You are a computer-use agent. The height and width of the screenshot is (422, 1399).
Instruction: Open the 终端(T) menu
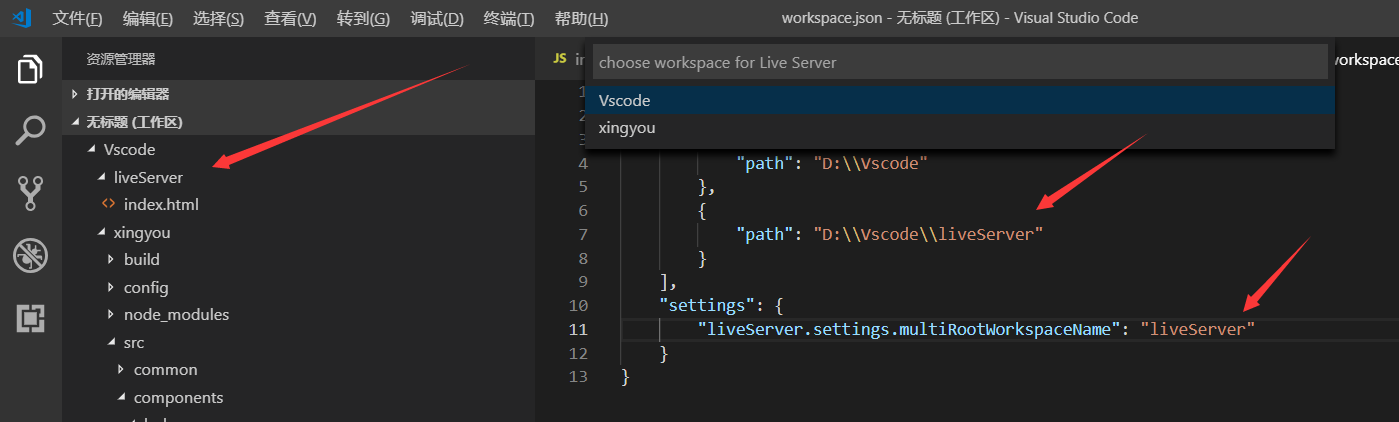(509, 18)
